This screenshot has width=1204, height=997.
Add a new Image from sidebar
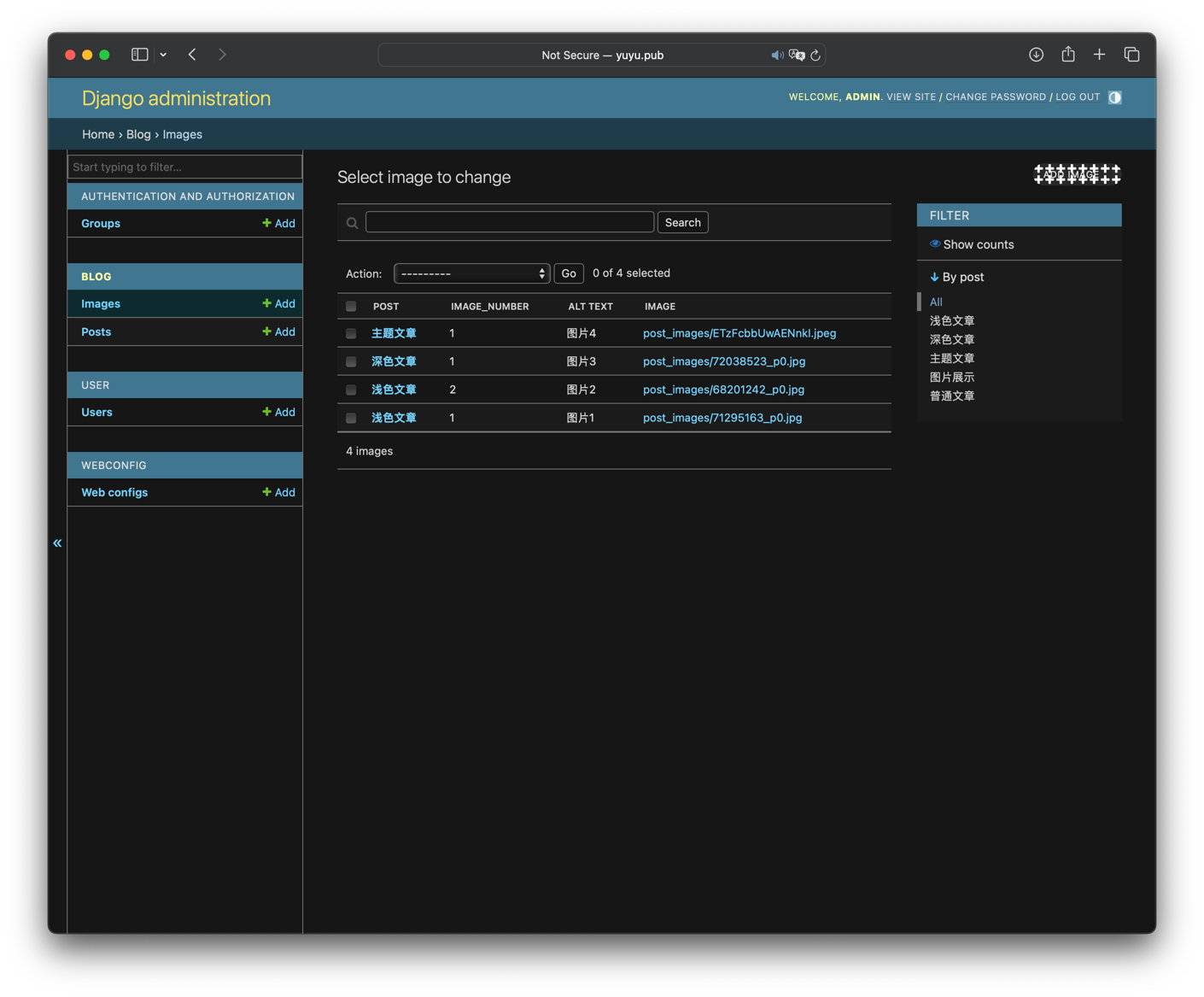(x=278, y=304)
